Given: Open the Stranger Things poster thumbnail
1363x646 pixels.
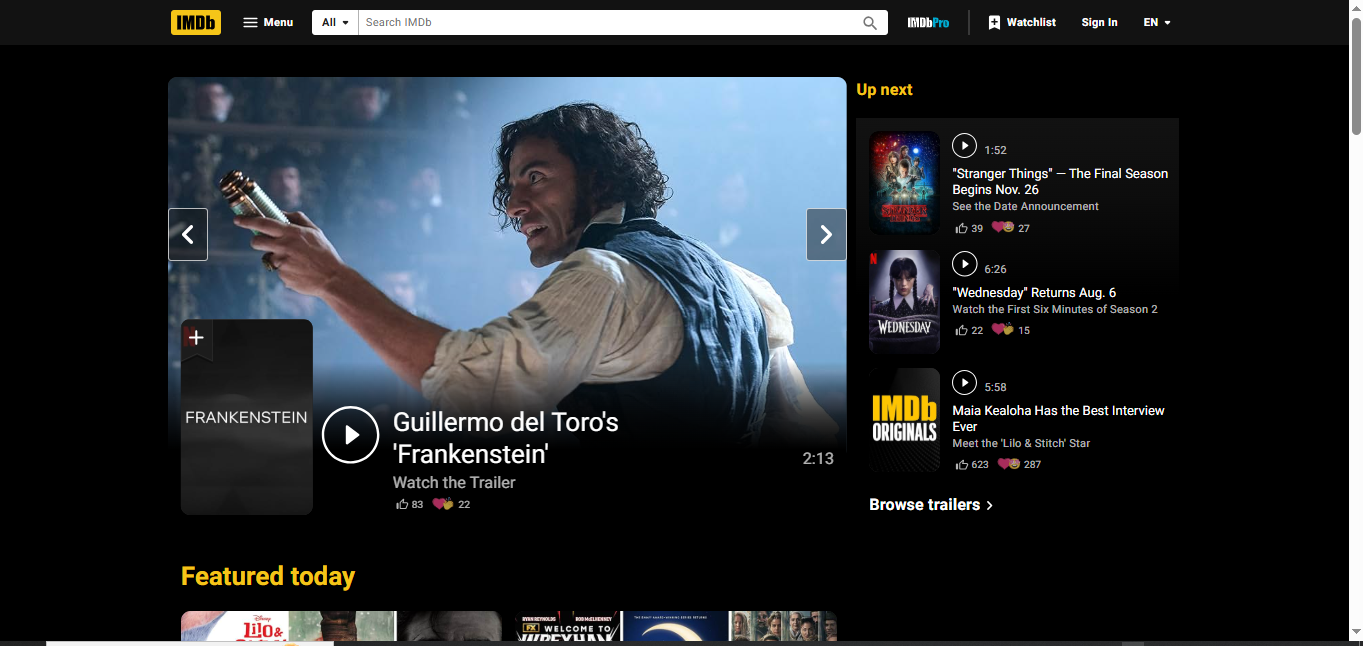Looking at the screenshot, I should 904,183.
